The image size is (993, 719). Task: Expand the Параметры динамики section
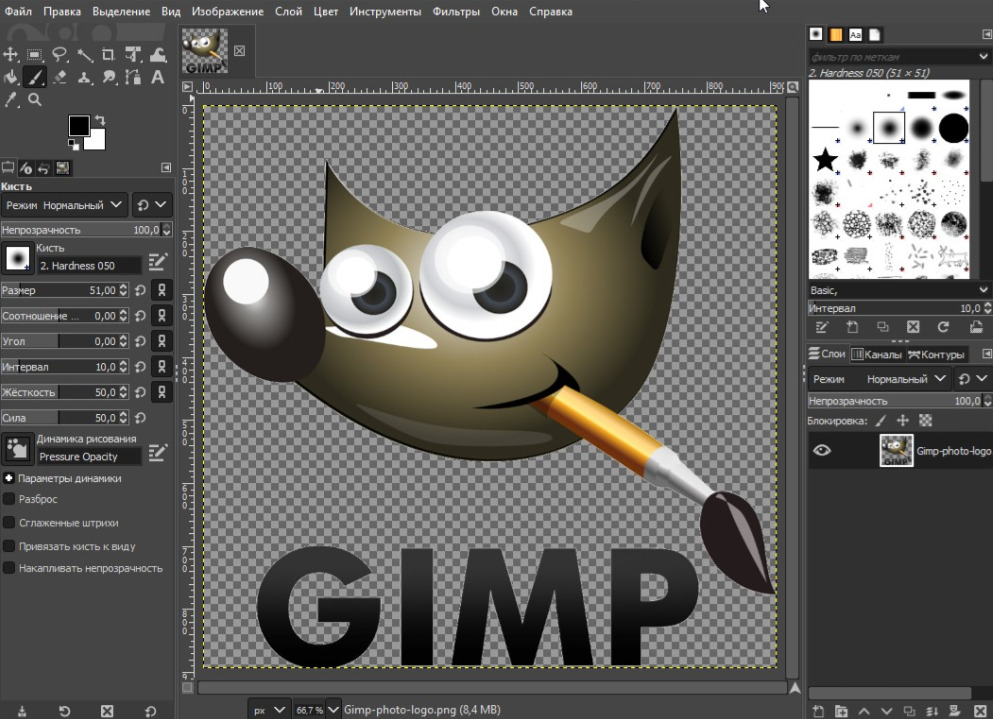(x=9, y=478)
